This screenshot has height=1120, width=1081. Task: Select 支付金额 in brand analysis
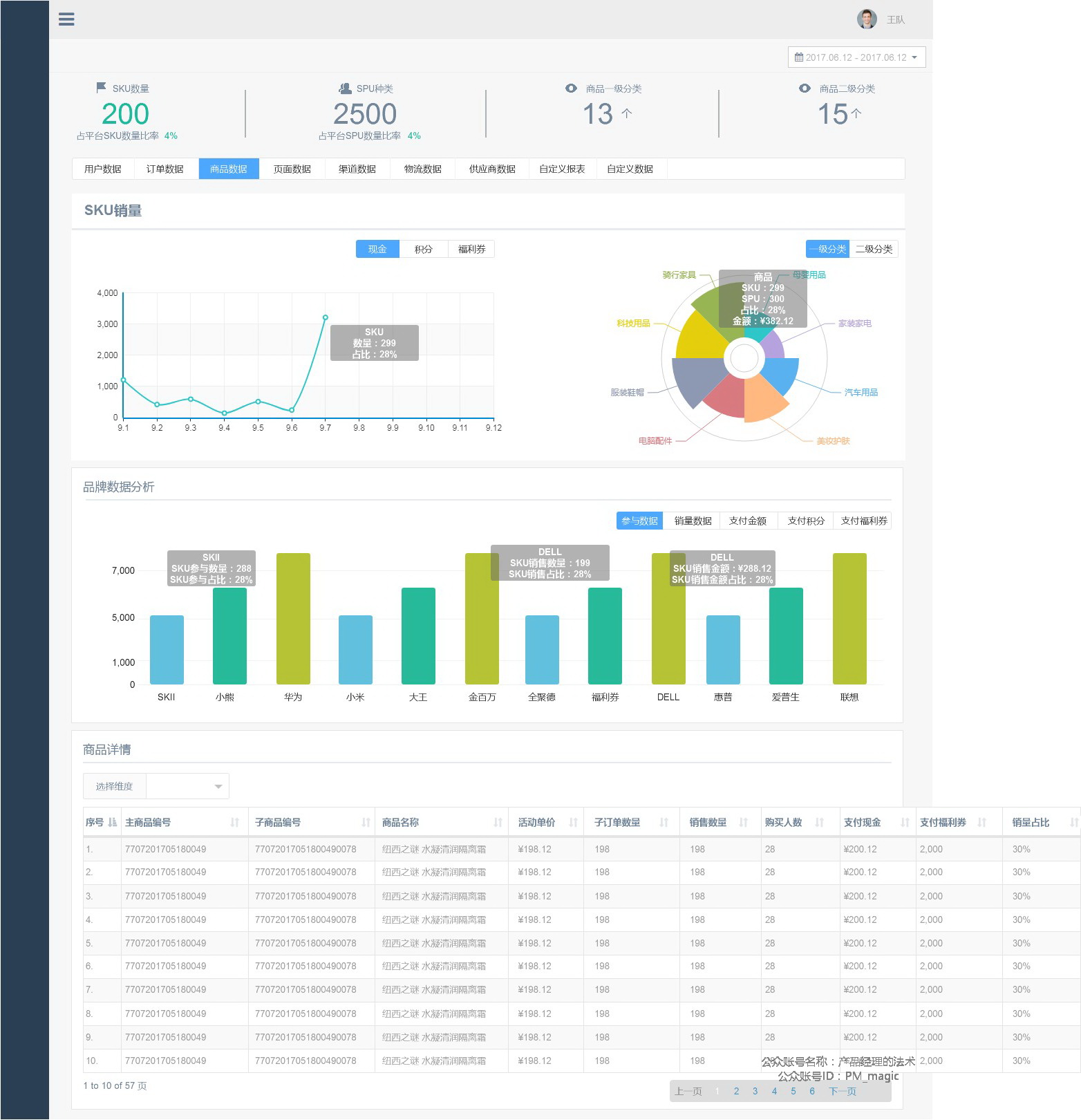(x=748, y=521)
